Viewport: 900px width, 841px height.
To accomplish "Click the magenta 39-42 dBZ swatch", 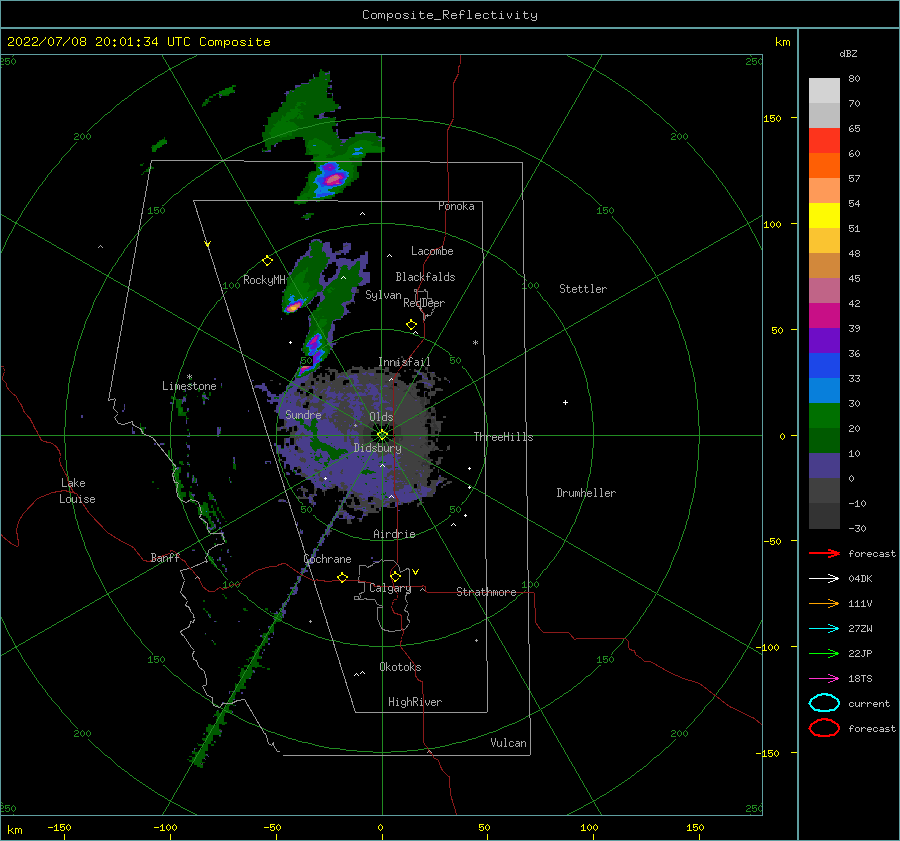I will coord(824,316).
